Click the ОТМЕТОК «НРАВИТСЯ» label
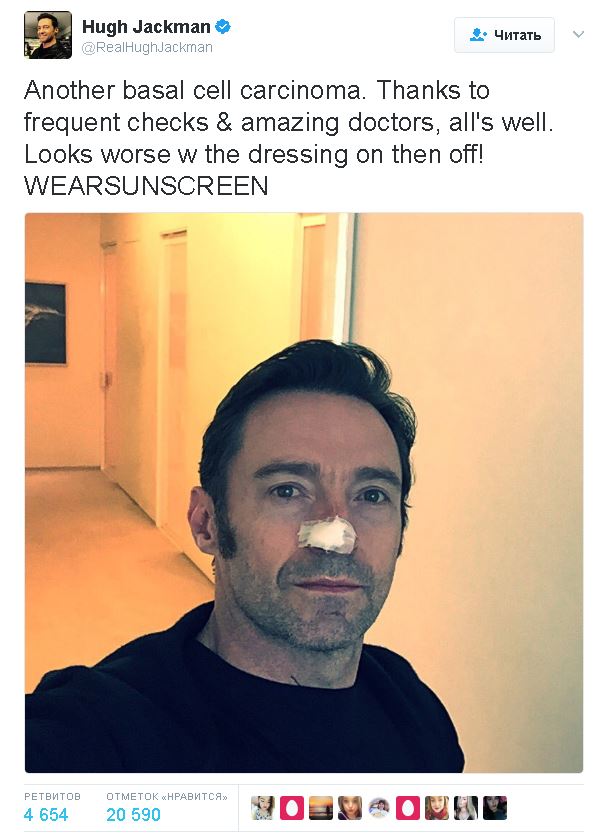The width and height of the screenshot is (611, 835). 167,797
